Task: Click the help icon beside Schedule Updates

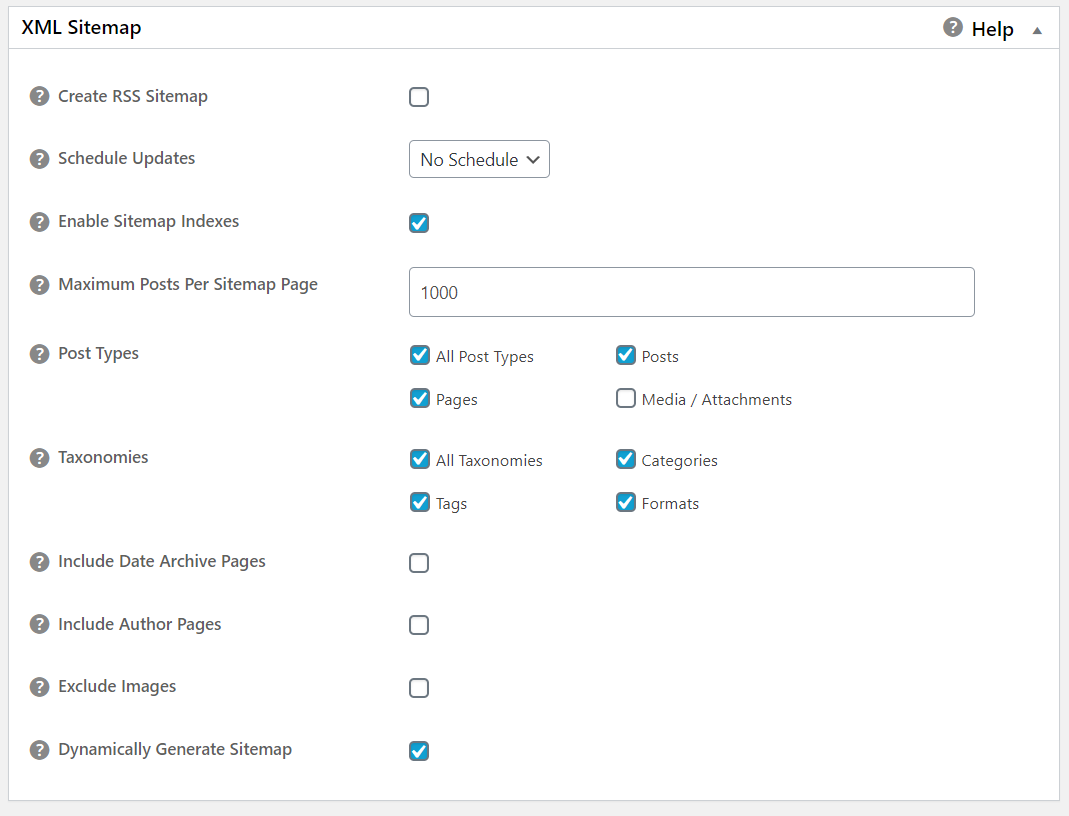Action: click(x=40, y=159)
